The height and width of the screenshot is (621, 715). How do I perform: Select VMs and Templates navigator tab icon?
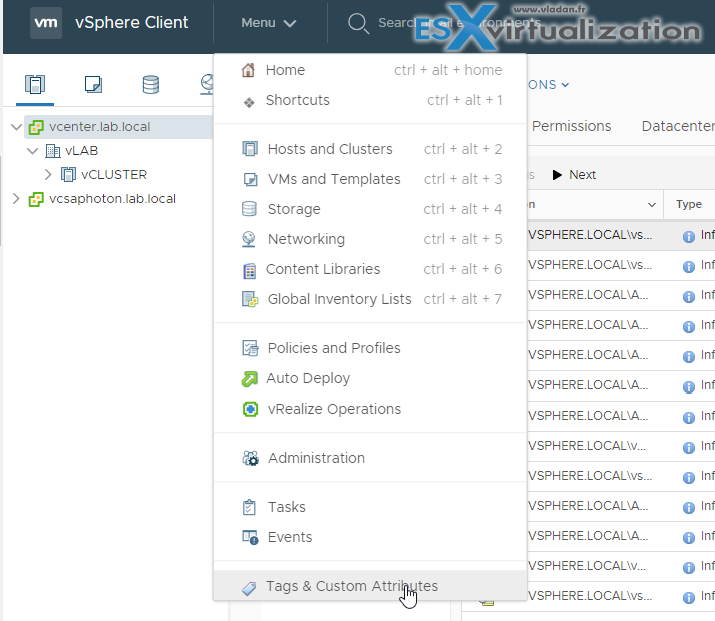(x=93, y=85)
